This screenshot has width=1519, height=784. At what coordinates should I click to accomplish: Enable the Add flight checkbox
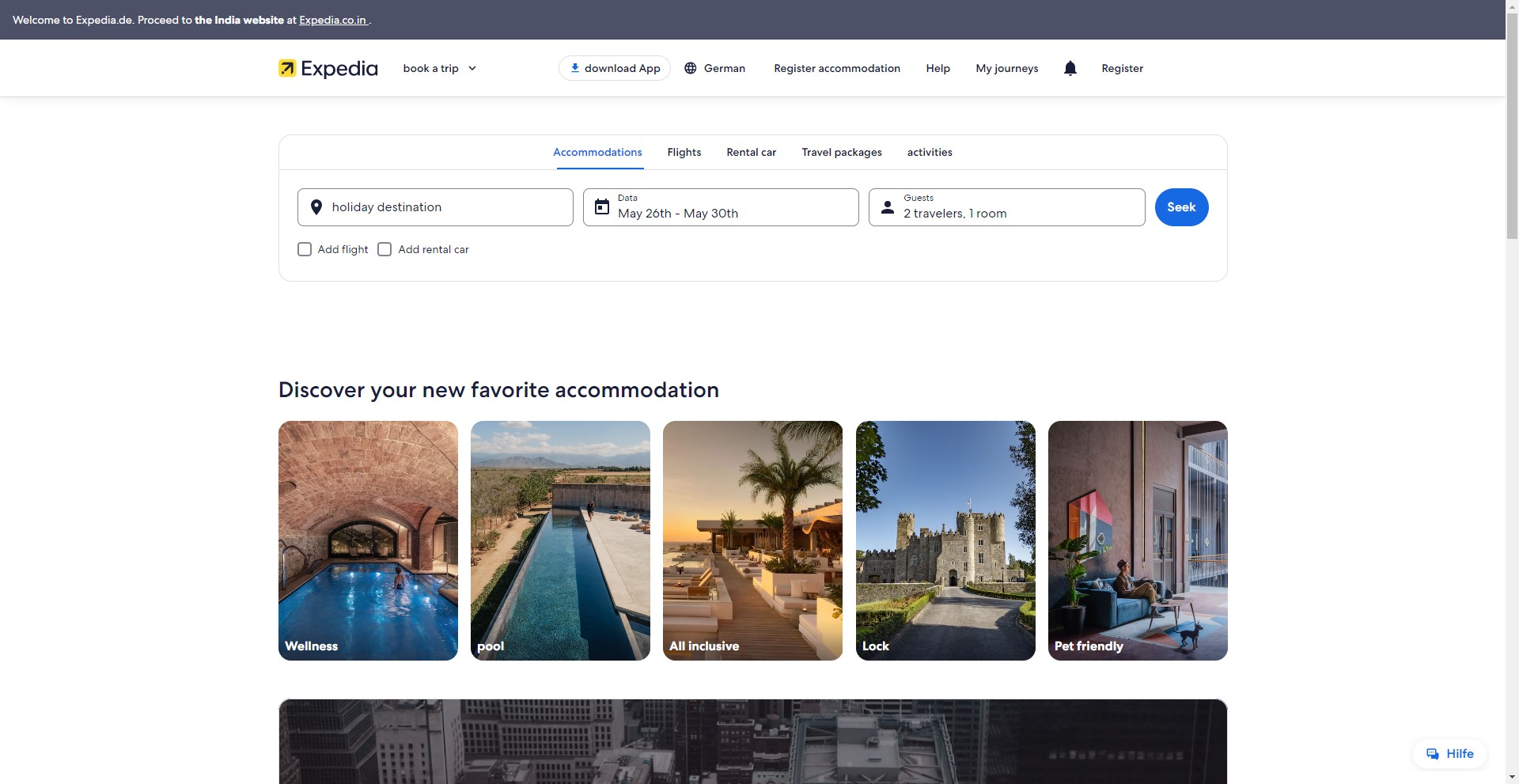point(305,249)
